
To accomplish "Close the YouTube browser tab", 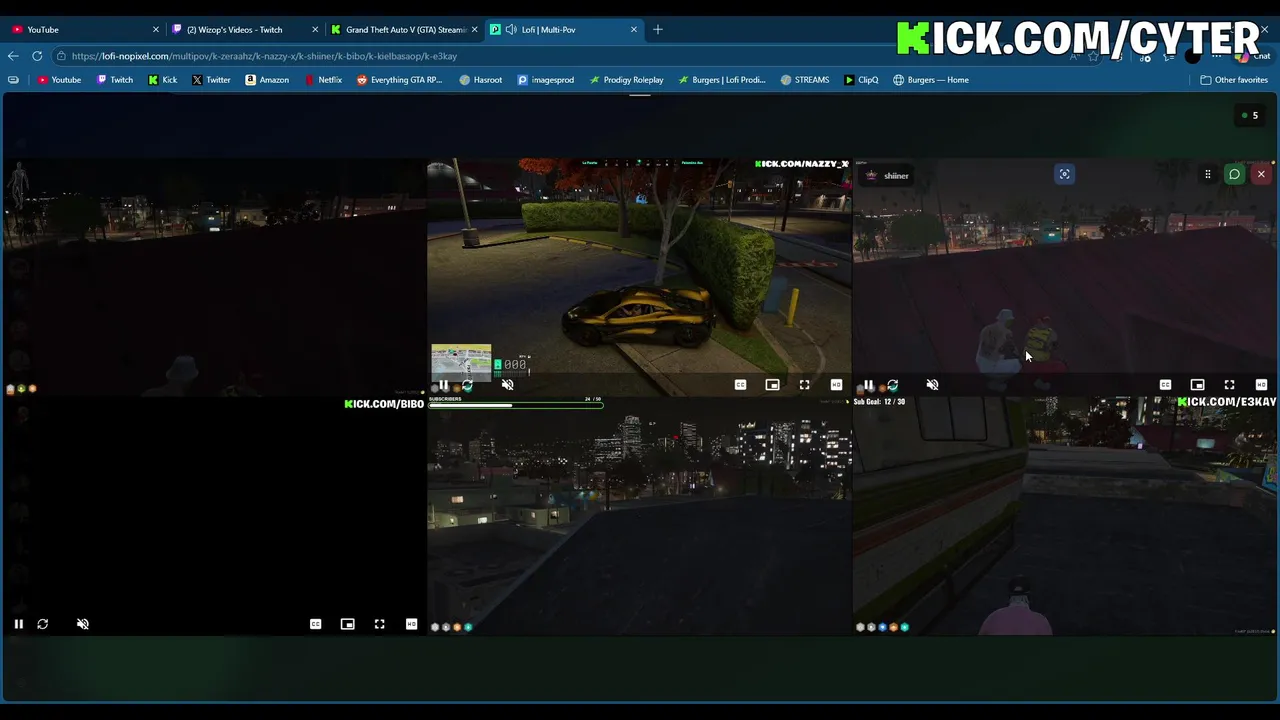I will [155, 30].
